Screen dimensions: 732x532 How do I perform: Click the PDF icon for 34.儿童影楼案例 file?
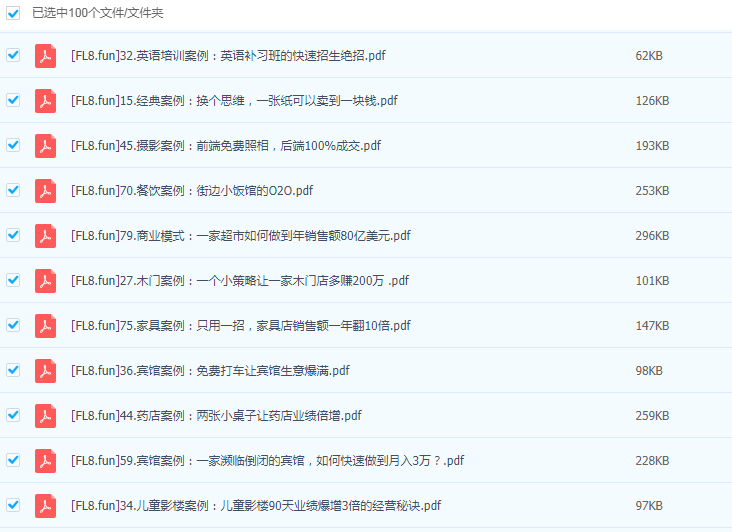pos(45,506)
